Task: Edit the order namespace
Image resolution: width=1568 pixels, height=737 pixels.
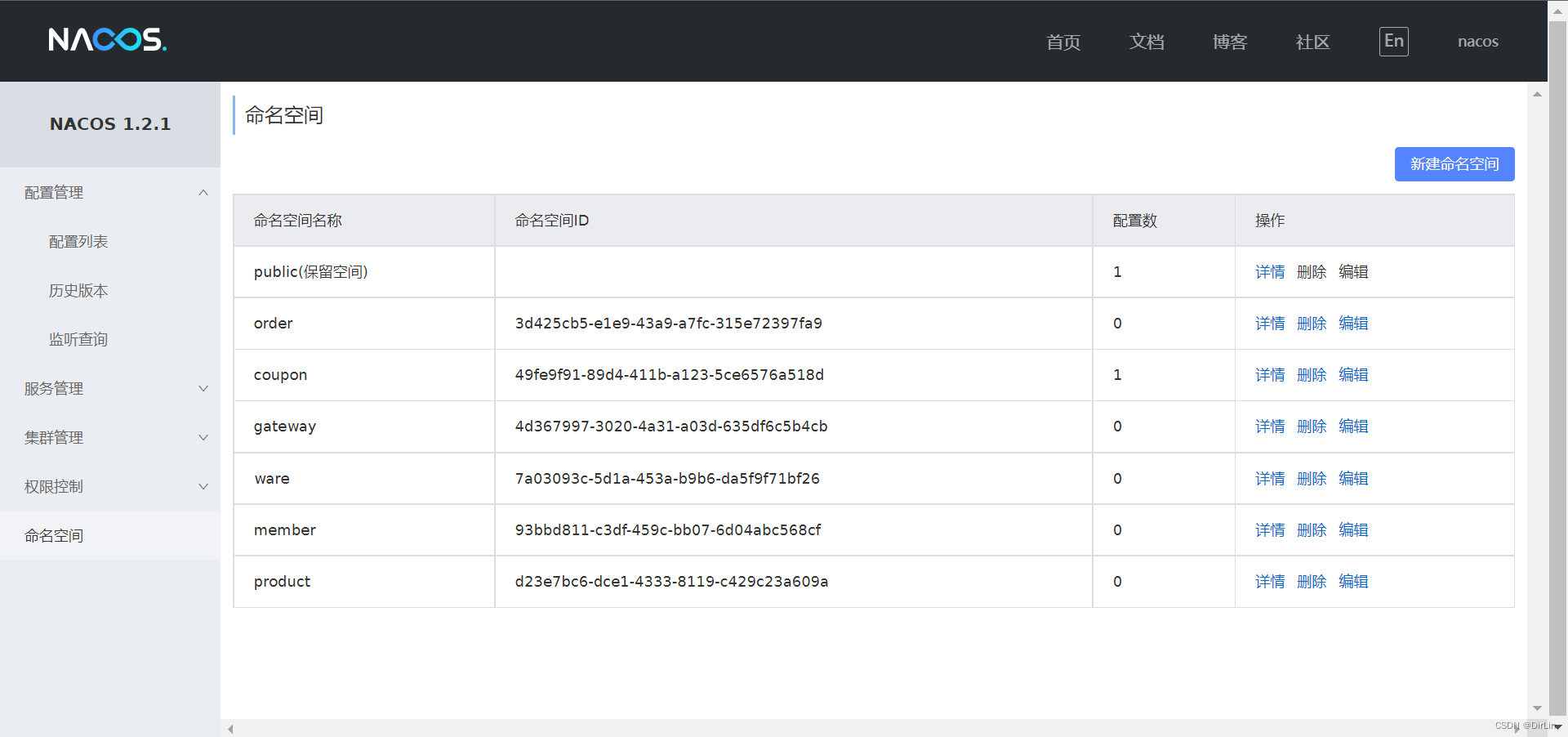Action: point(1353,324)
